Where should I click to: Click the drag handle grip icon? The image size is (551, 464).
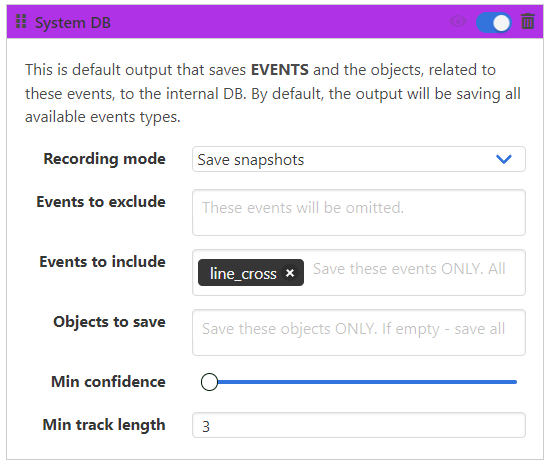coord(21,21)
